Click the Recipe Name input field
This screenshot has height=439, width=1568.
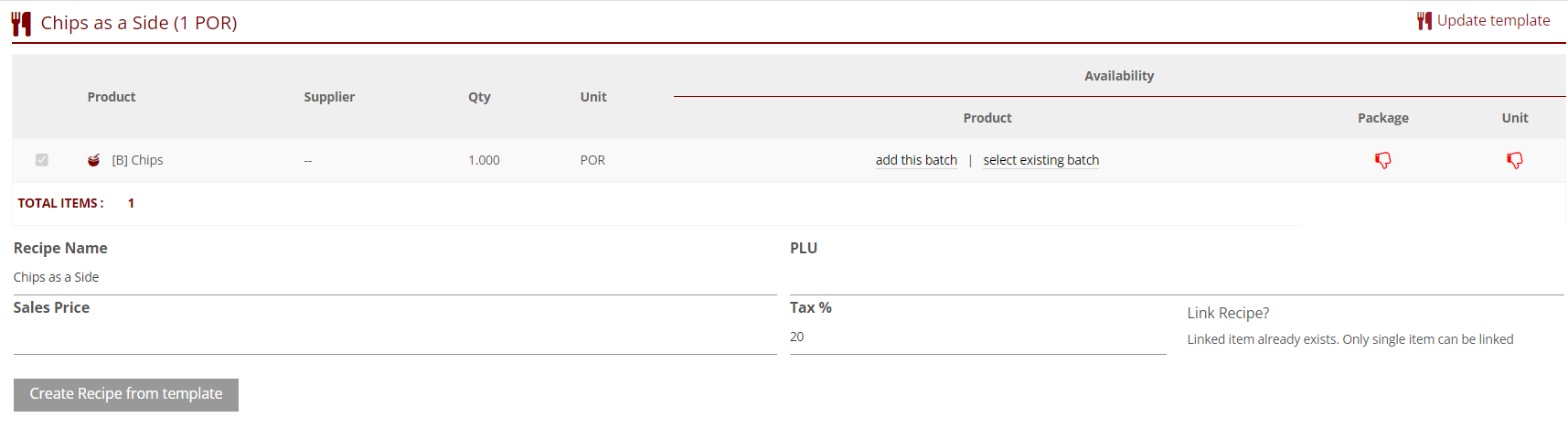pos(394,277)
